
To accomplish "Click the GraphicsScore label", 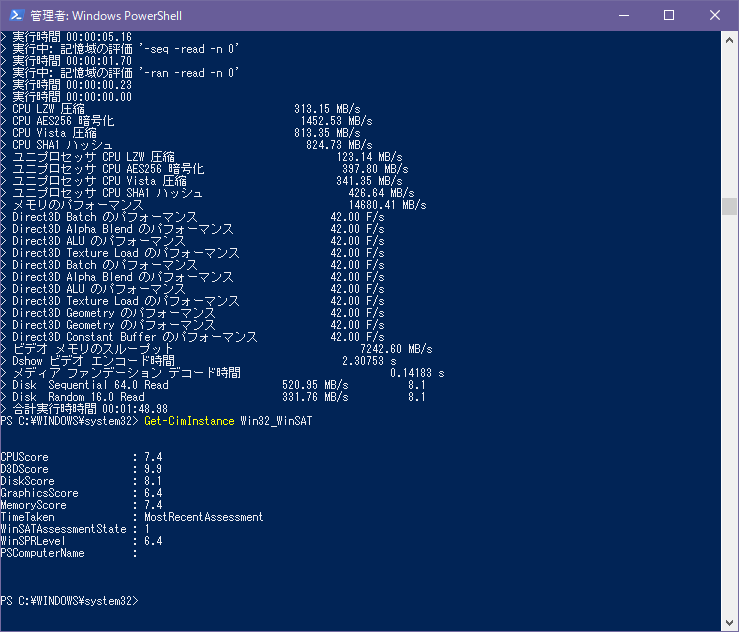I will tap(40, 493).
